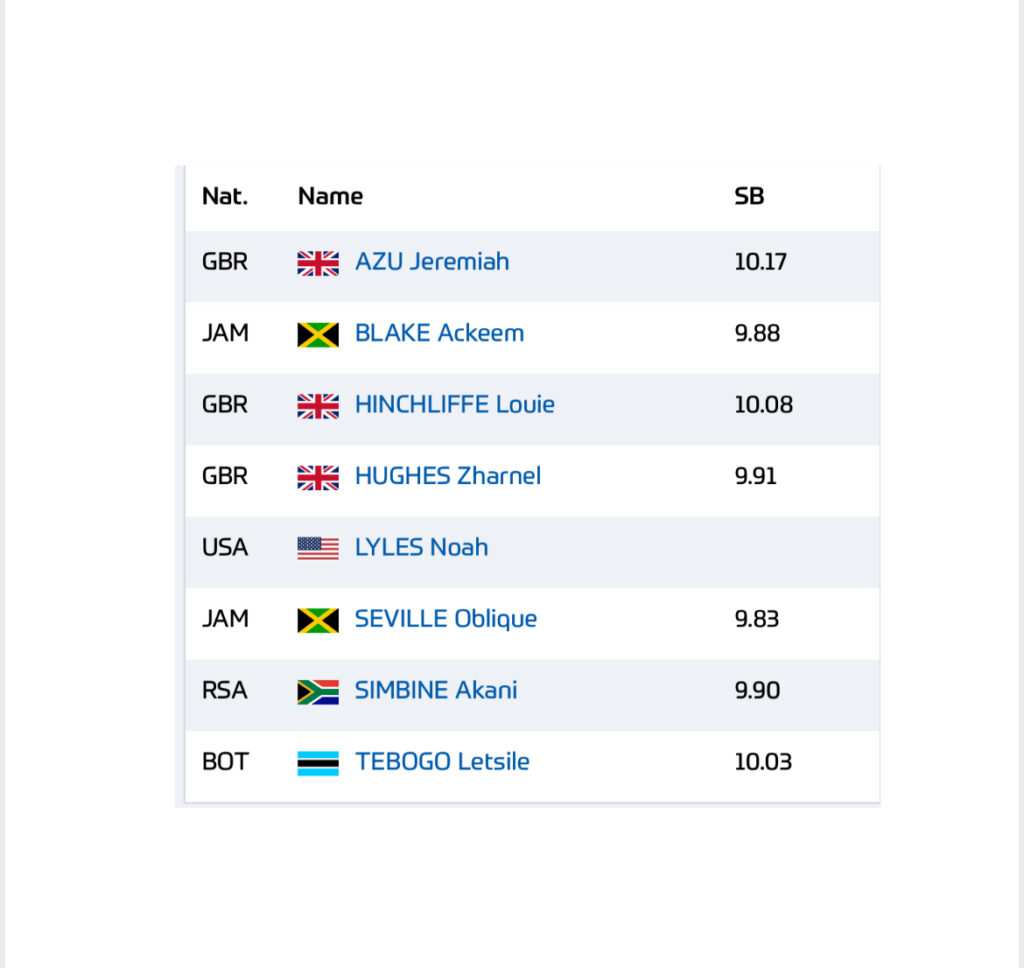Click the Jamaican flag beside SEVILLE Oblique
The width and height of the screenshot is (1024, 968).
tap(318, 621)
